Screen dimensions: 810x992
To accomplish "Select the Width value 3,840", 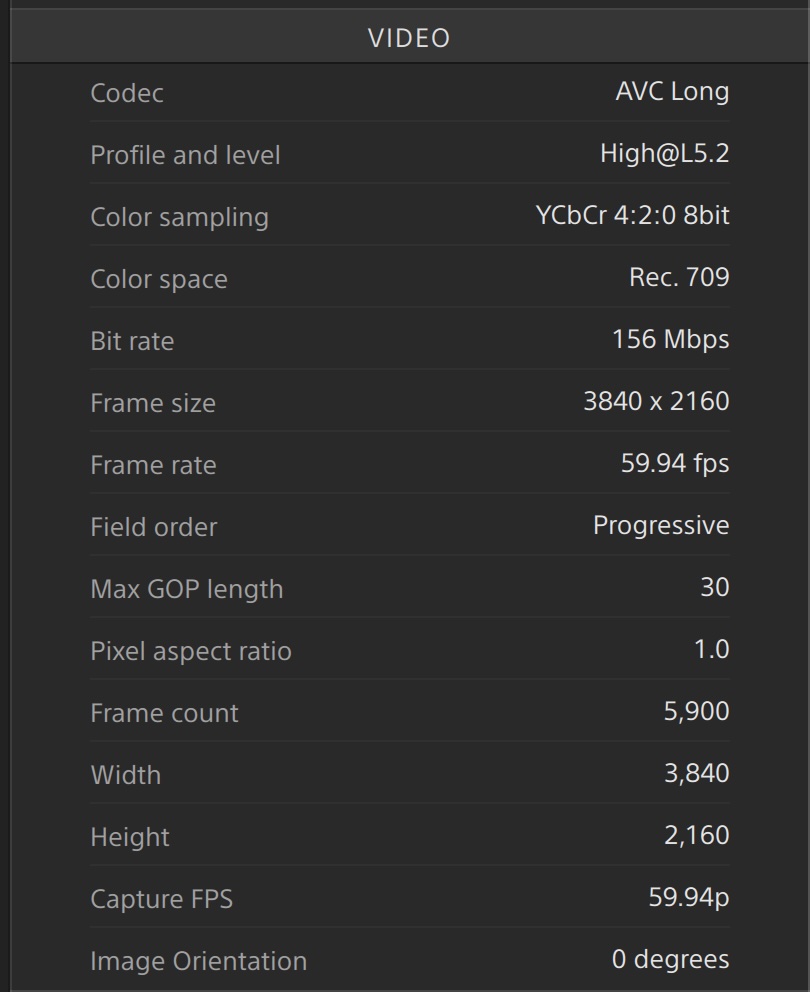I will (x=696, y=774).
